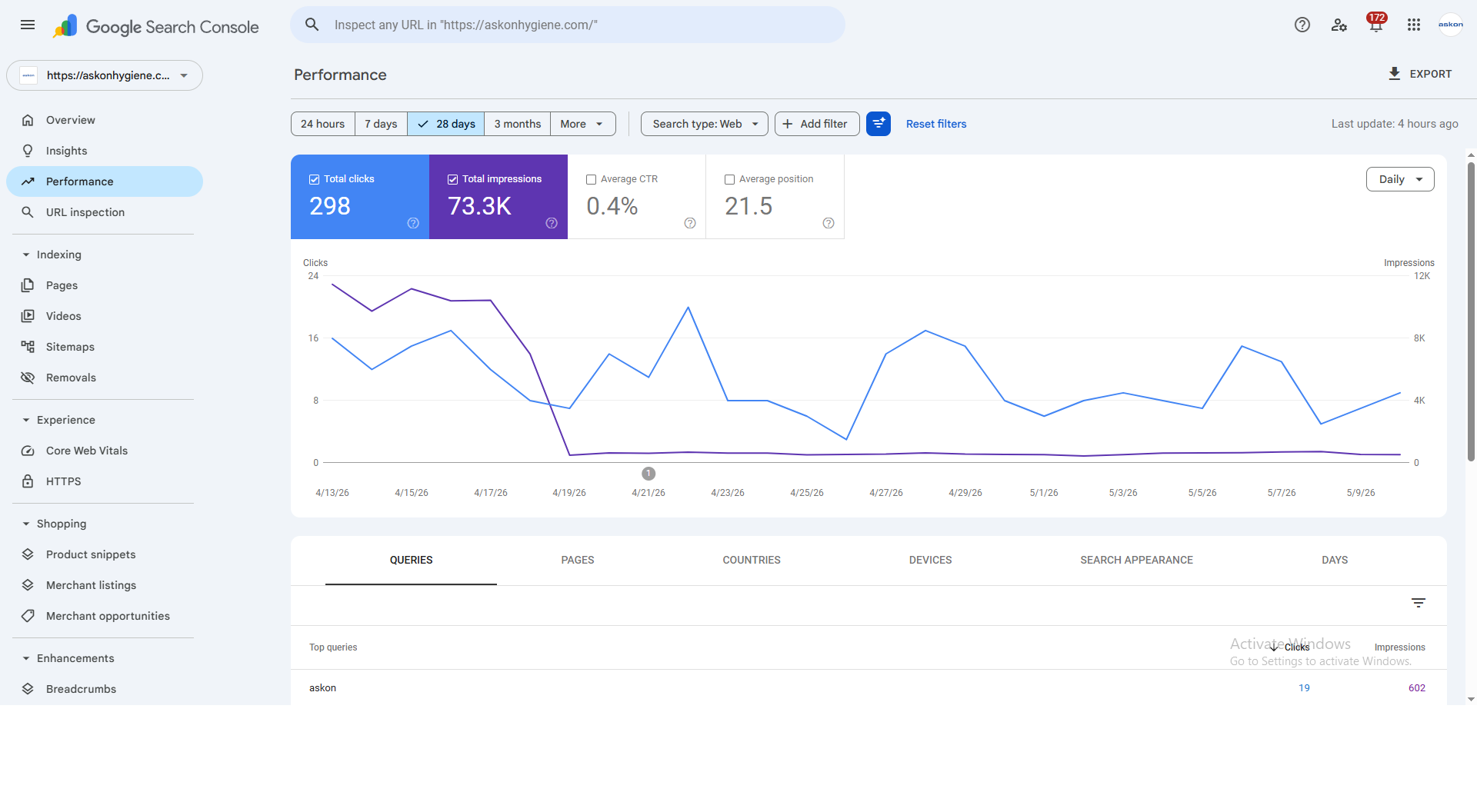Open the main hamburger menu
This screenshot has width=1477, height=812.
[28, 25]
